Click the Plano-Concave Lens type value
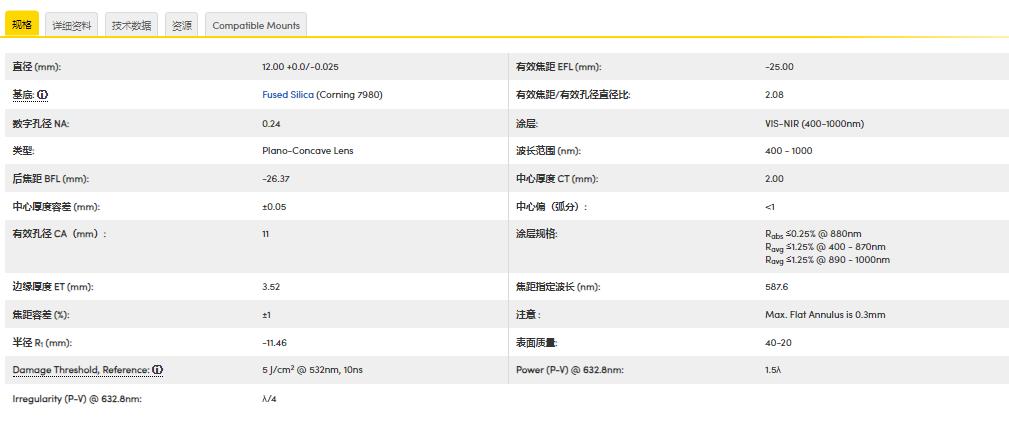The height and width of the screenshot is (427, 1009). (x=307, y=151)
